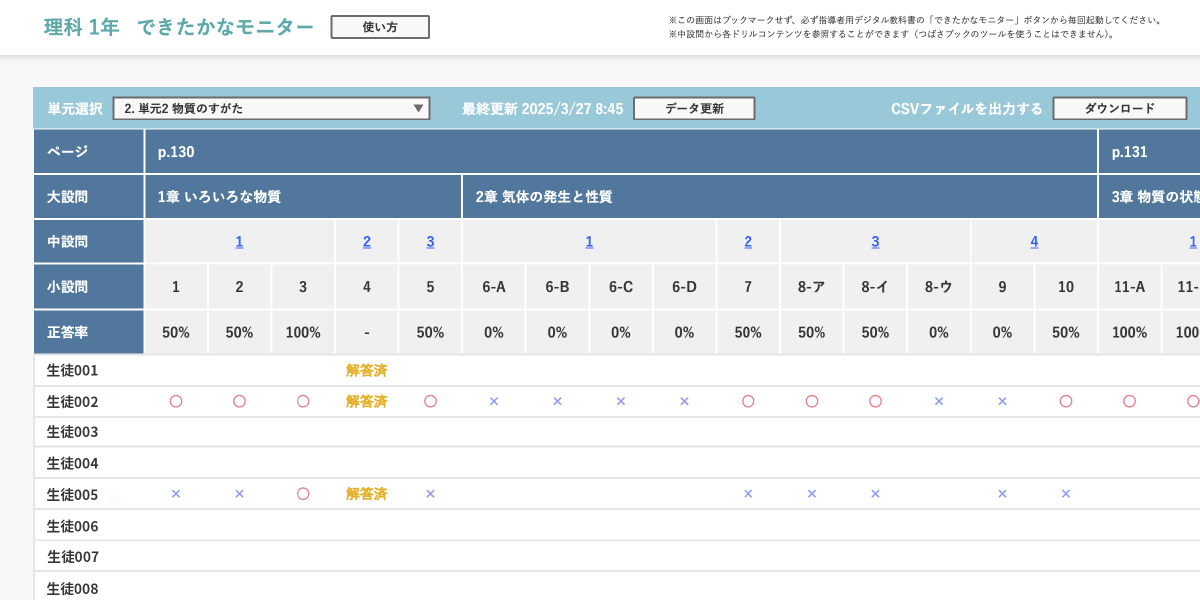Screen dimensions: 1200x600
Task: Click the 理科 1年 できたかなモニター title
Action: (x=179, y=27)
